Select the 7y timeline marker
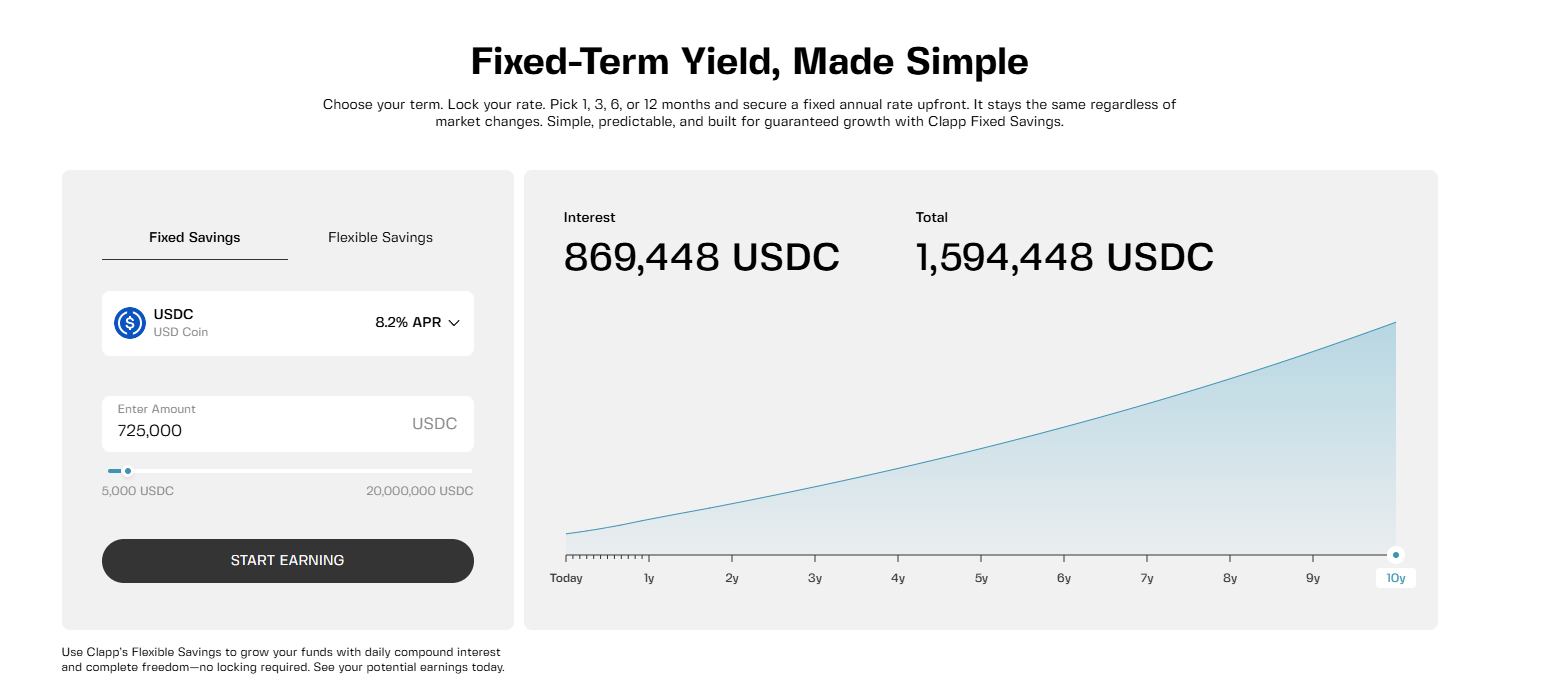The width and height of the screenshot is (1543, 698). (1147, 578)
